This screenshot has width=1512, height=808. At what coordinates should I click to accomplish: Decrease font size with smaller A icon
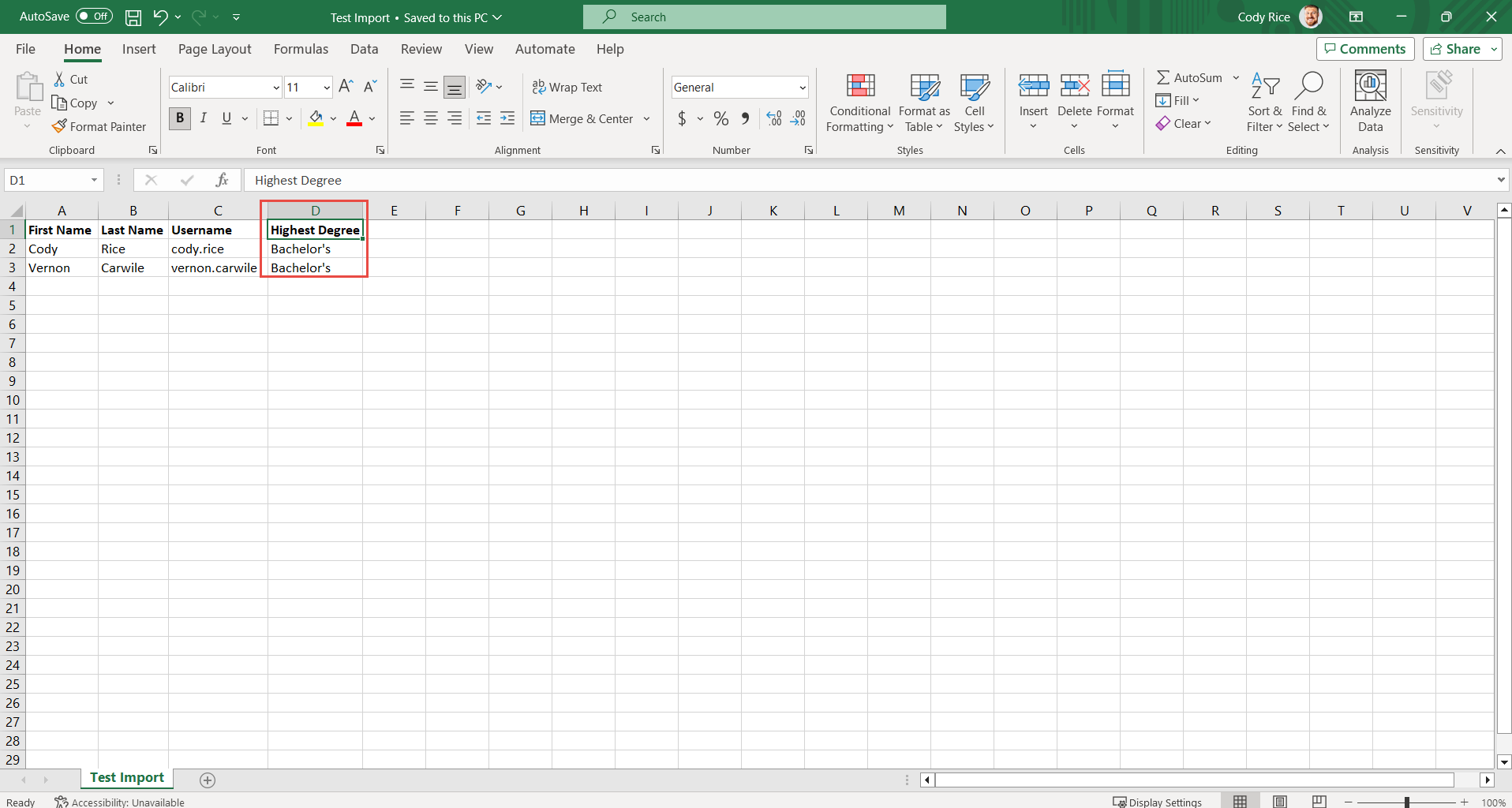point(370,87)
